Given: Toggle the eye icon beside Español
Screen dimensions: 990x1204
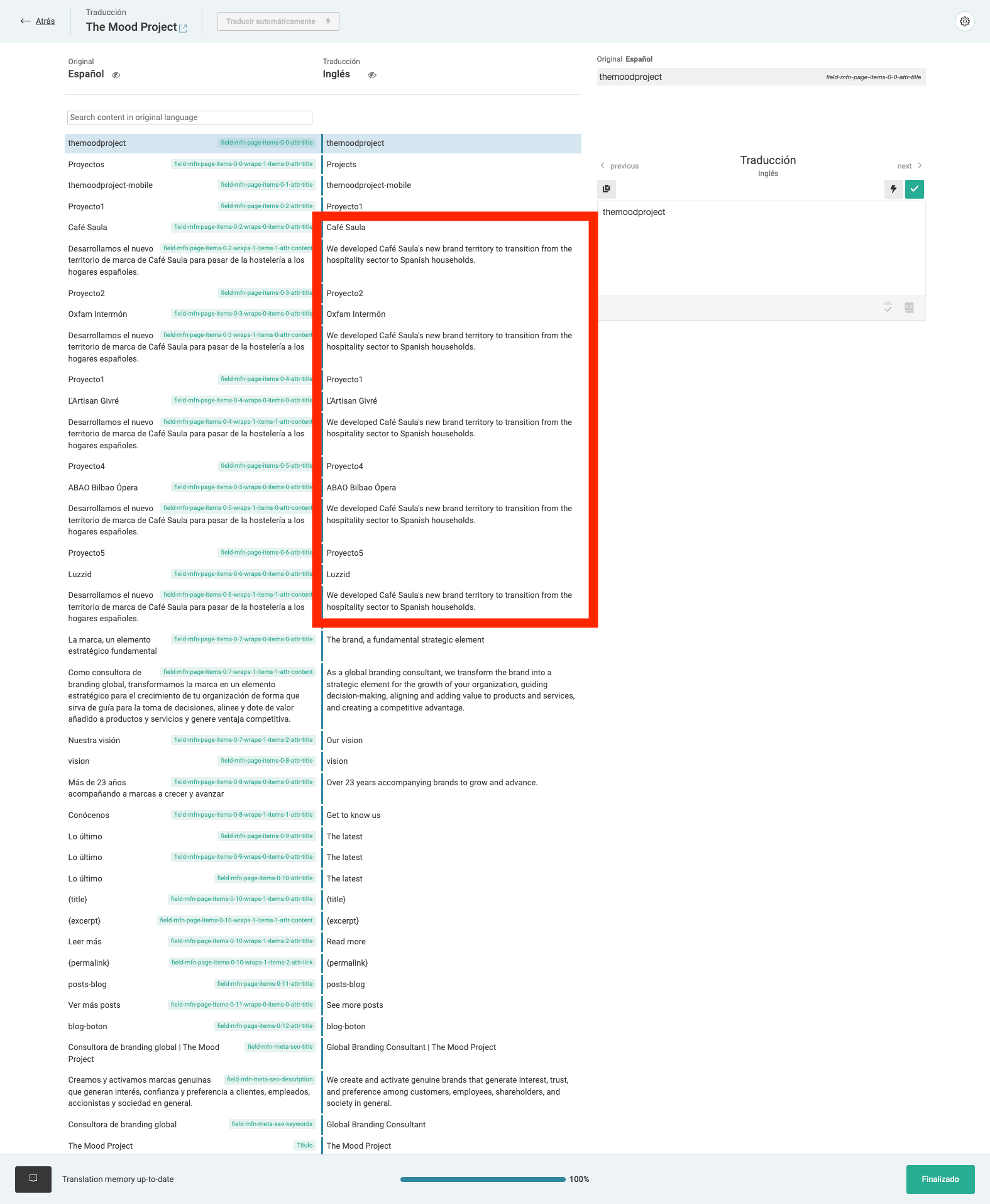Looking at the screenshot, I should pyautogui.click(x=116, y=75).
